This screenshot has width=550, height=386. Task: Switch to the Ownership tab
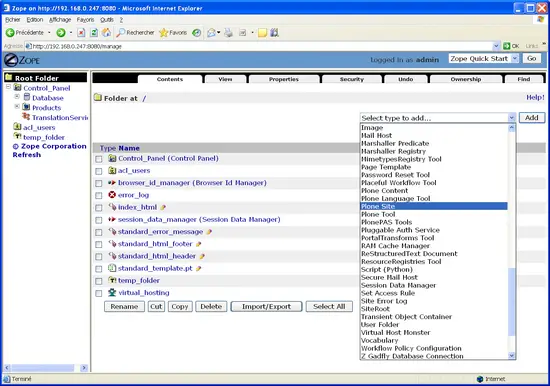coord(466,79)
